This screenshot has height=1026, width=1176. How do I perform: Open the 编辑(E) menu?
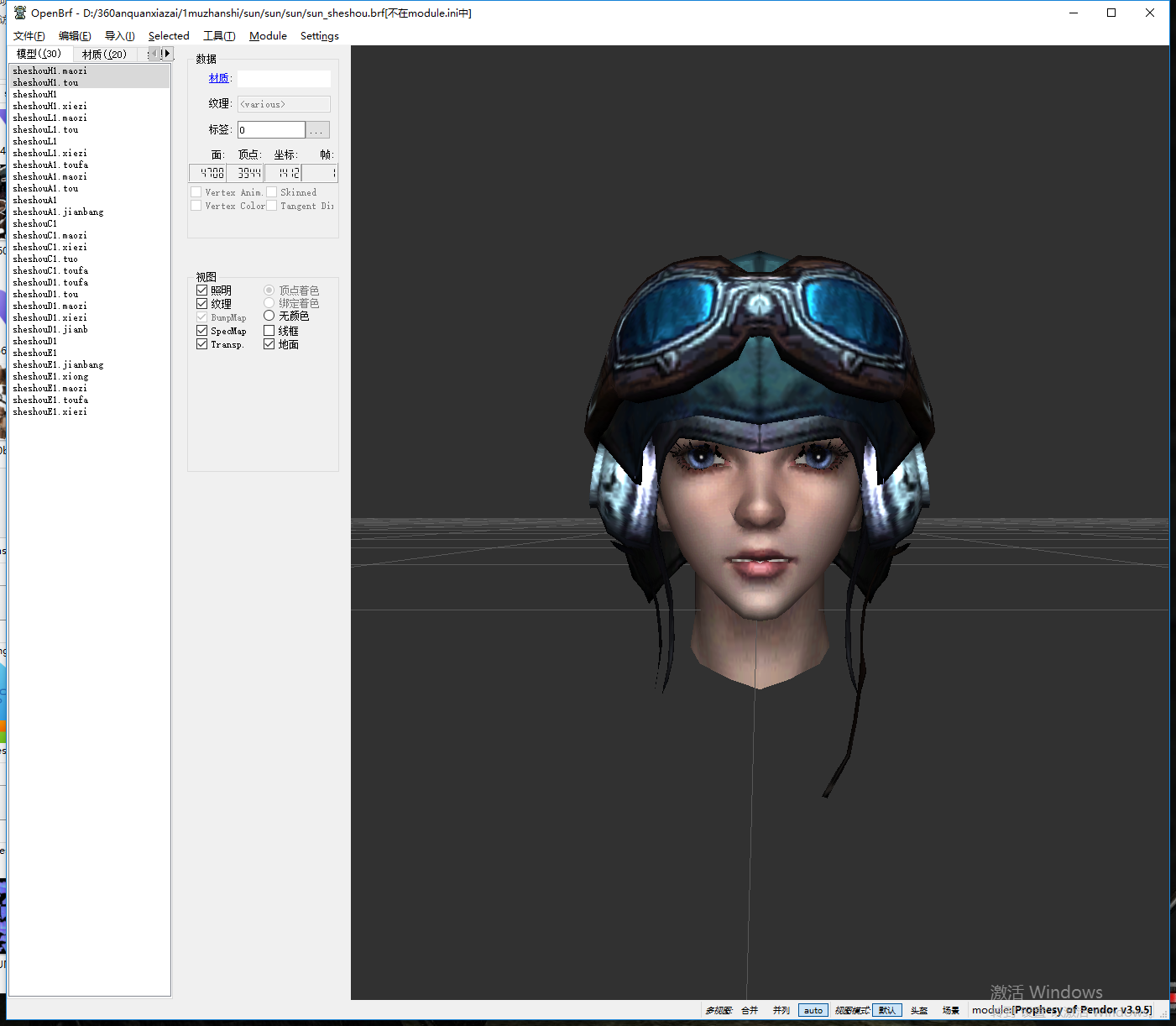click(x=75, y=36)
